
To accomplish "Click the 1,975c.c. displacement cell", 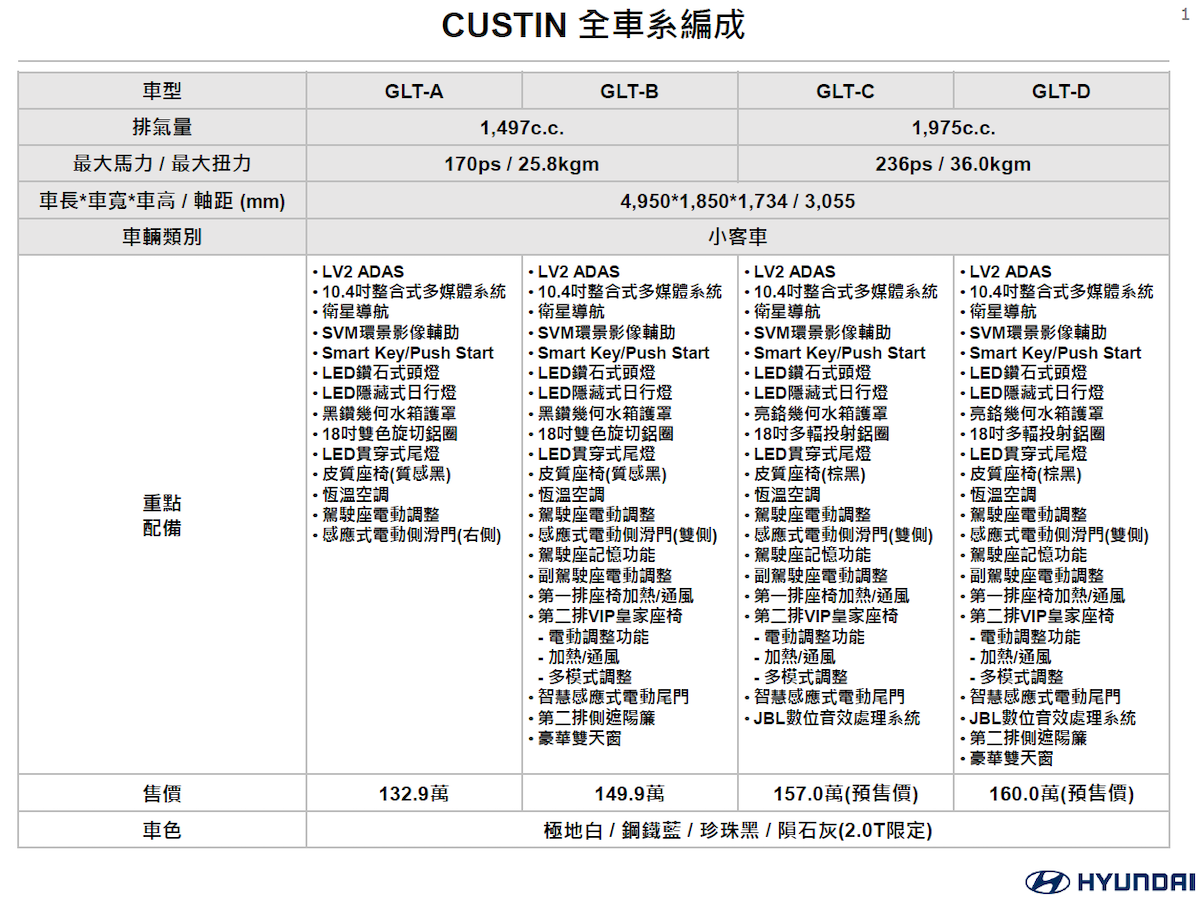I will click(954, 126).
